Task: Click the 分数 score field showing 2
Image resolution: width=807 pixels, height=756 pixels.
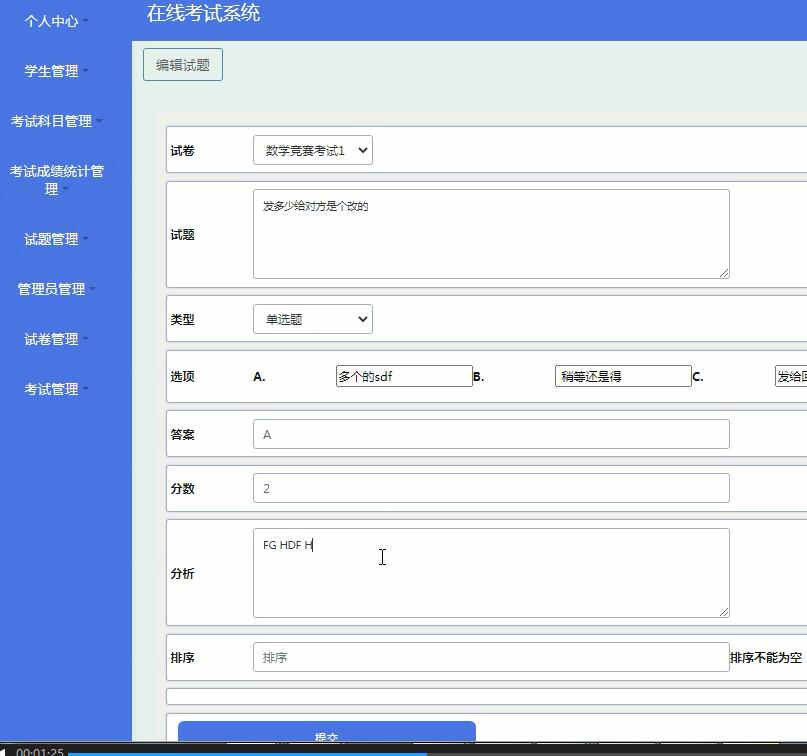Action: pos(490,487)
